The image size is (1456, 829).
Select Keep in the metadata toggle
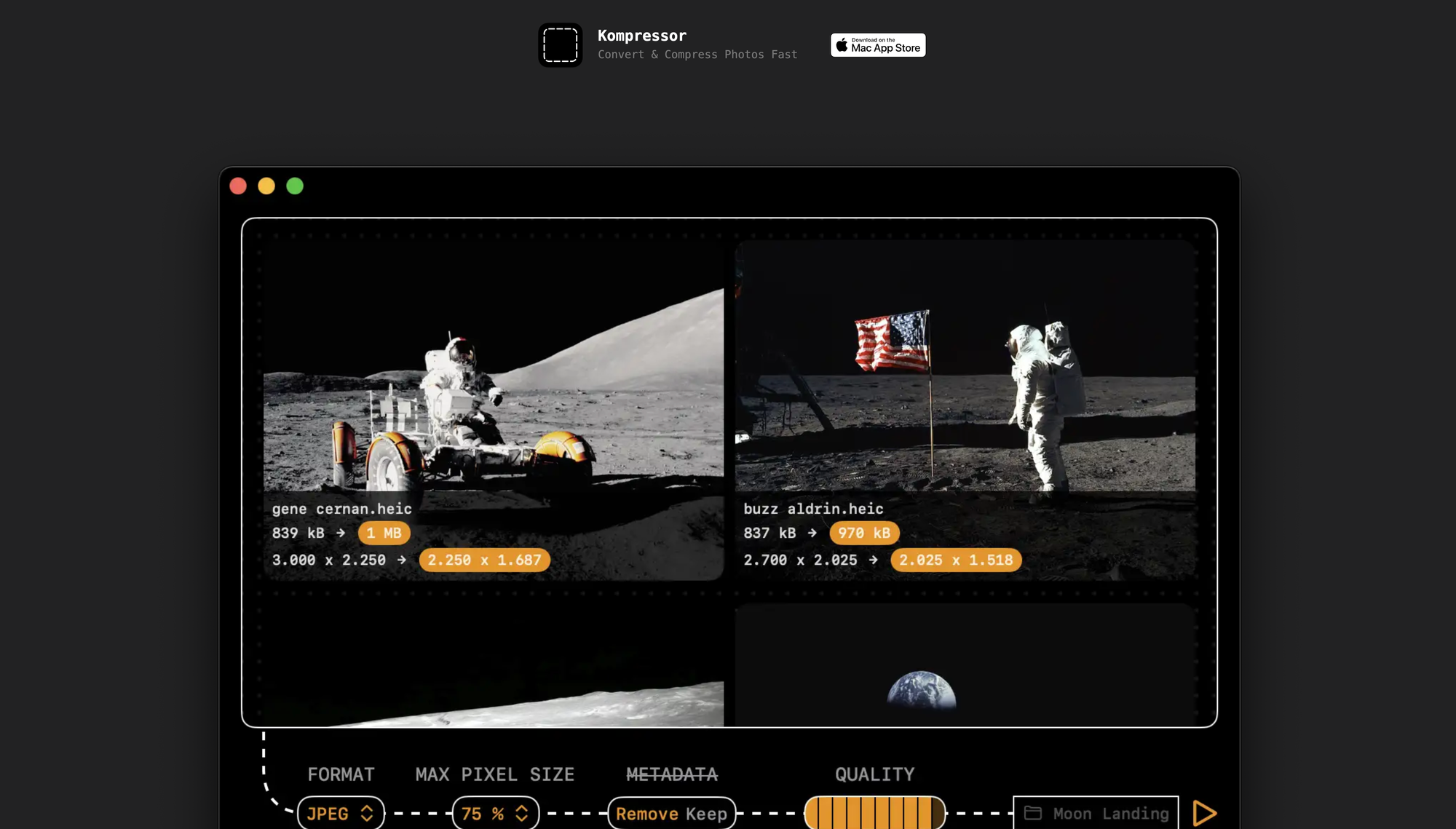point(707,813)
